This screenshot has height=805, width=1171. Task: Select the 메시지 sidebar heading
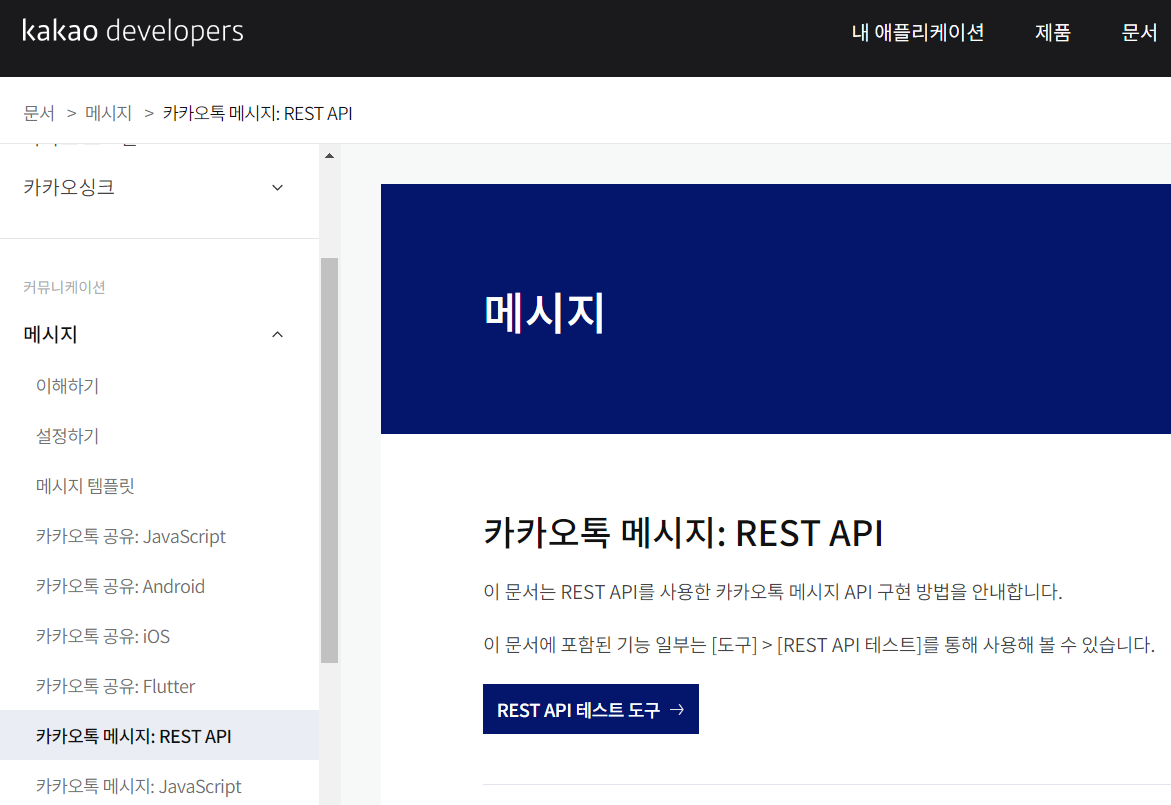50,334
